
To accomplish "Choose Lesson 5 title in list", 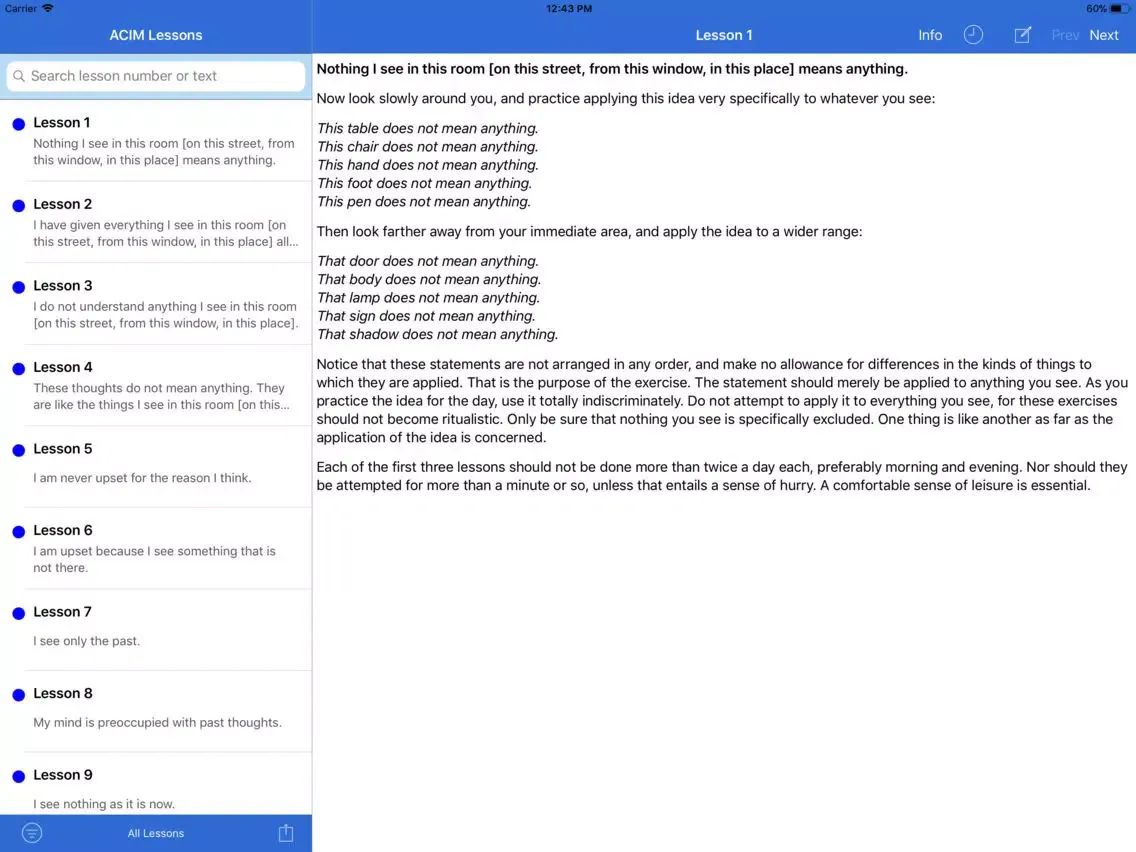I will [x=62, y=448].
